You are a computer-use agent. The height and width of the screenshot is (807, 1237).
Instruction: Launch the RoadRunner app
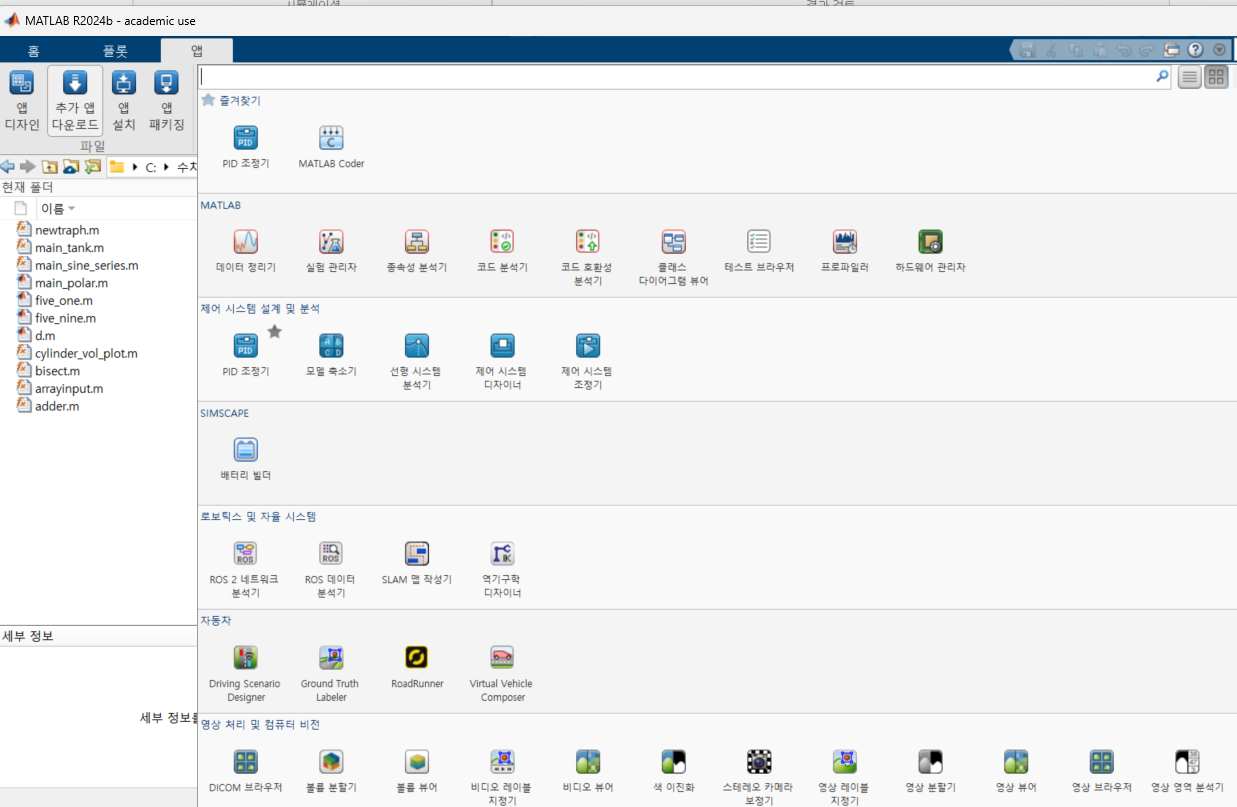click(417, 667)
